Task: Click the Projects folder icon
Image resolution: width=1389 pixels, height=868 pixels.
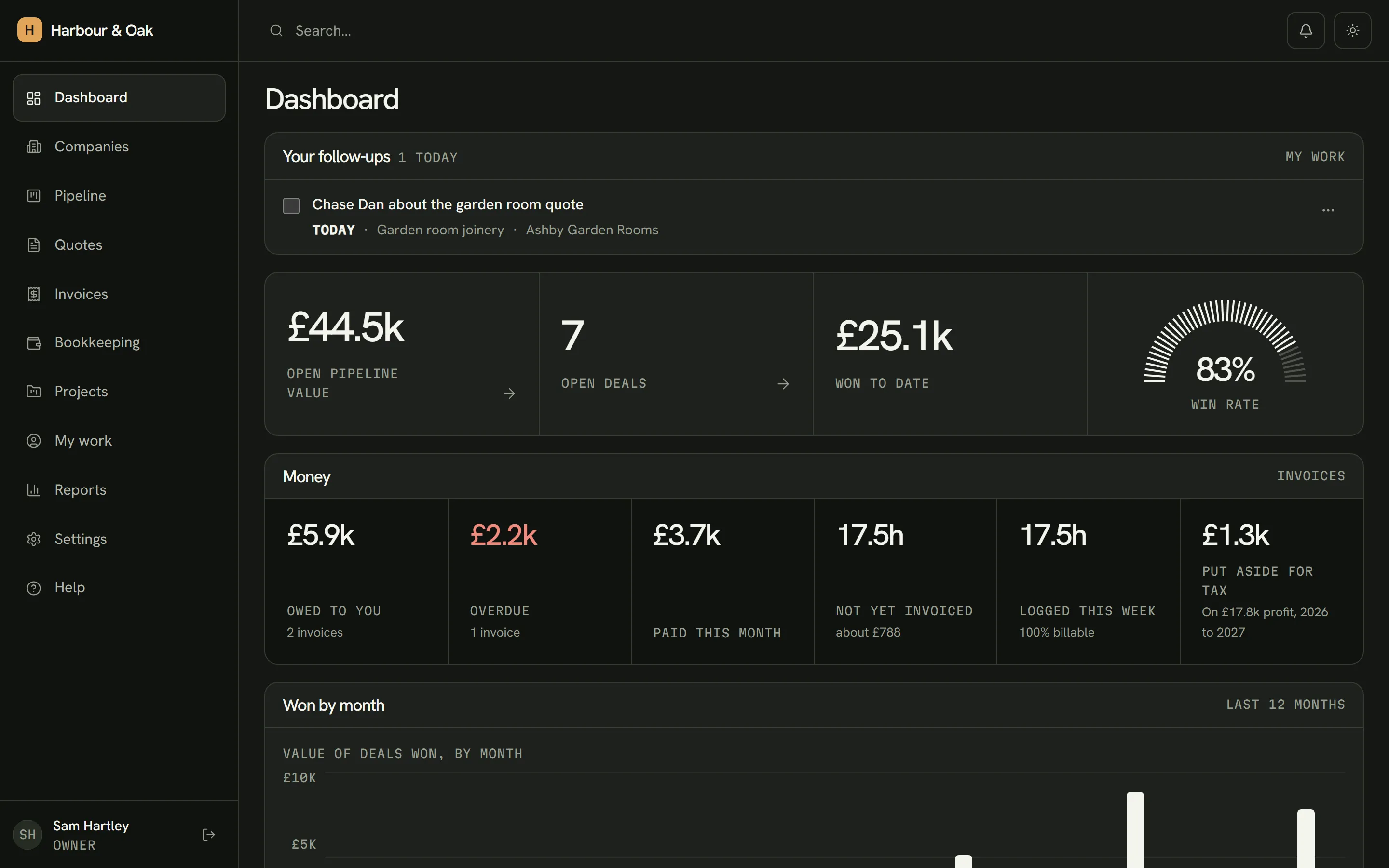Action: click(34, 392)
